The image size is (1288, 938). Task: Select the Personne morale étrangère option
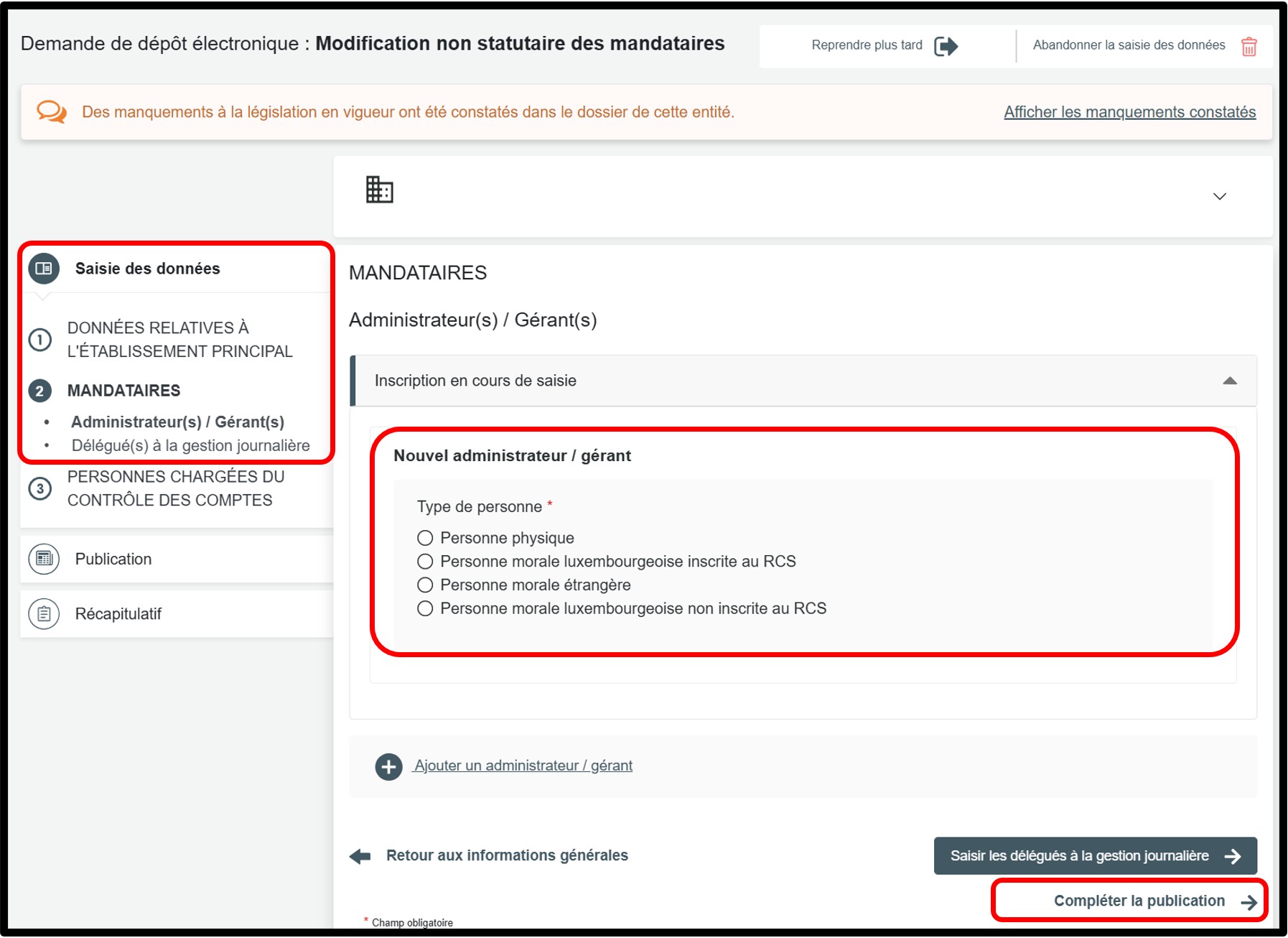click(425, 585)
